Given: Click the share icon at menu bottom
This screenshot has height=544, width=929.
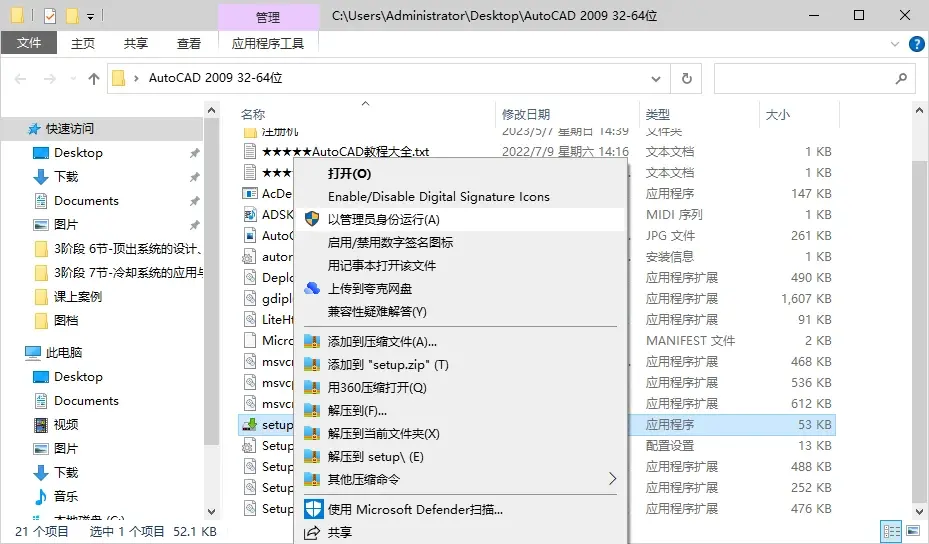Looking at the screenshot, I should pyautogui.click(x=312, y=533).
